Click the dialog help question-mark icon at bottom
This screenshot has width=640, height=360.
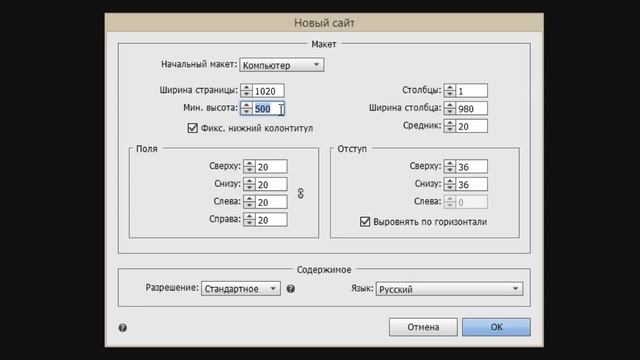pyautogui.click(x=122, y=328)
